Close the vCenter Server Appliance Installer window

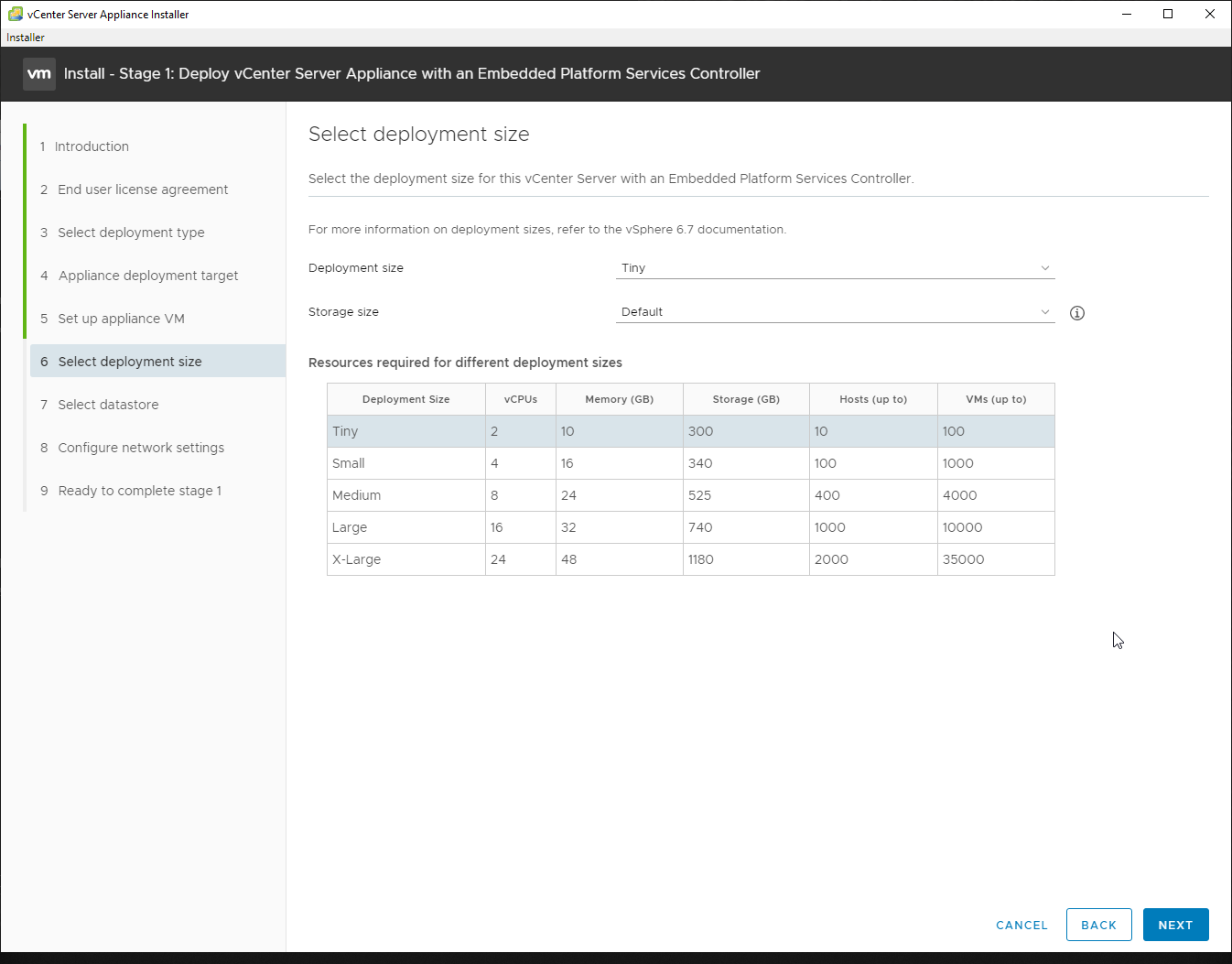point(1210,14)
